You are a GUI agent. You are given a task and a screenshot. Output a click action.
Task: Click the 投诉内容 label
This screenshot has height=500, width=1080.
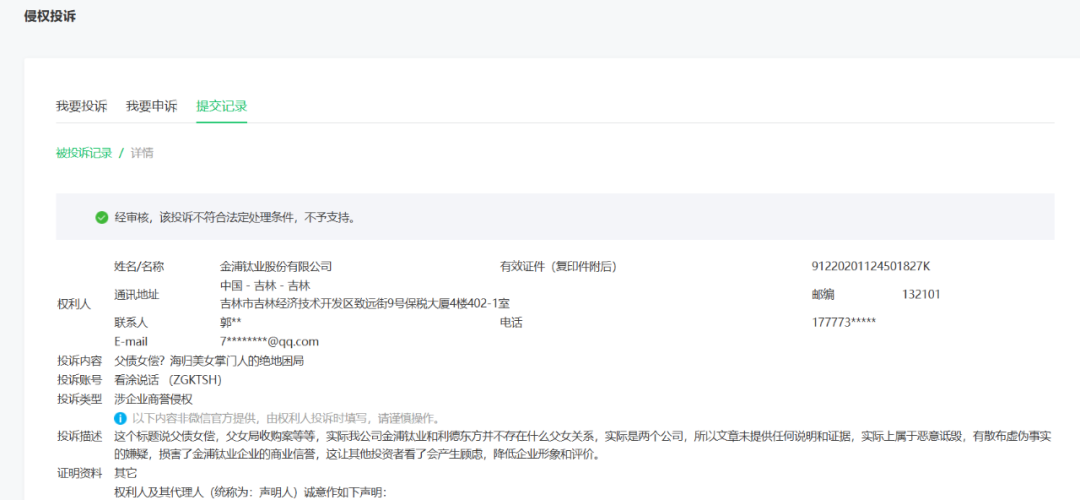(x=79, y=361)
